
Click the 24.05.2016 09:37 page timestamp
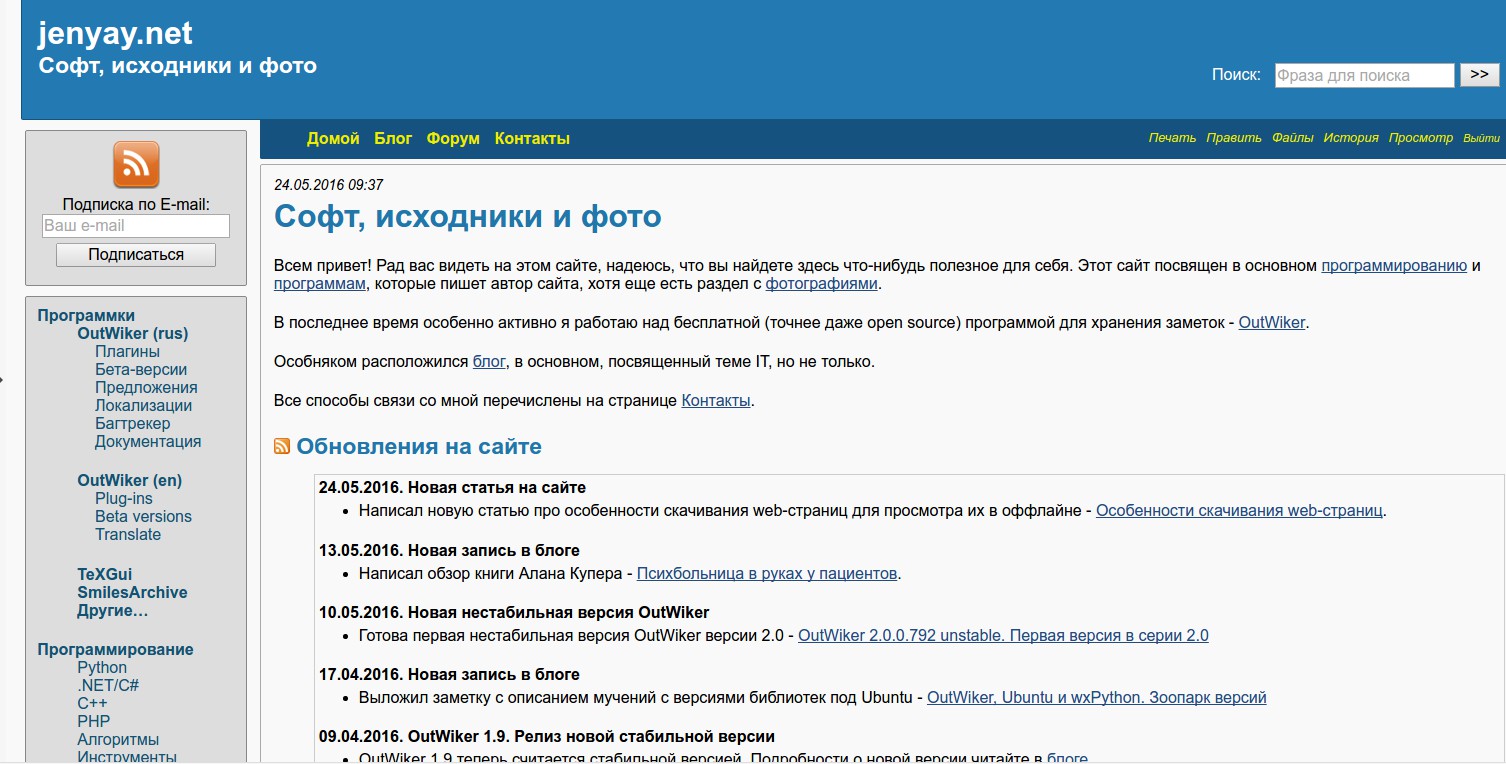(328, 185)
